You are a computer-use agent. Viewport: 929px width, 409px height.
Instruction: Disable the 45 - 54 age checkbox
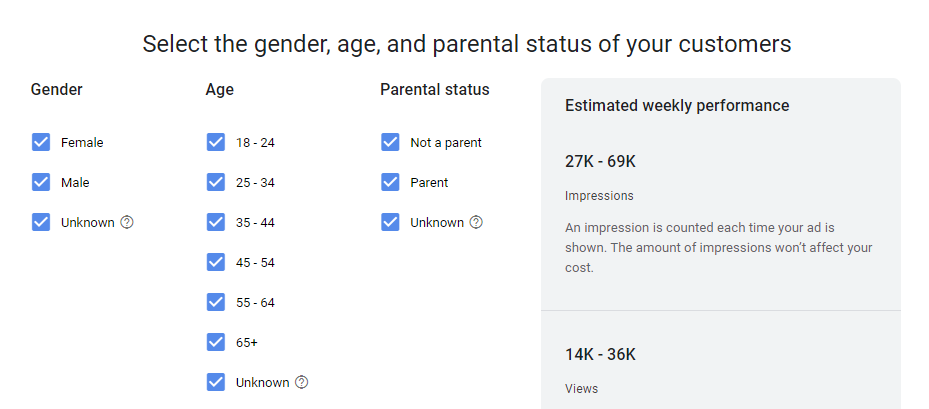[x=216, y=262]
